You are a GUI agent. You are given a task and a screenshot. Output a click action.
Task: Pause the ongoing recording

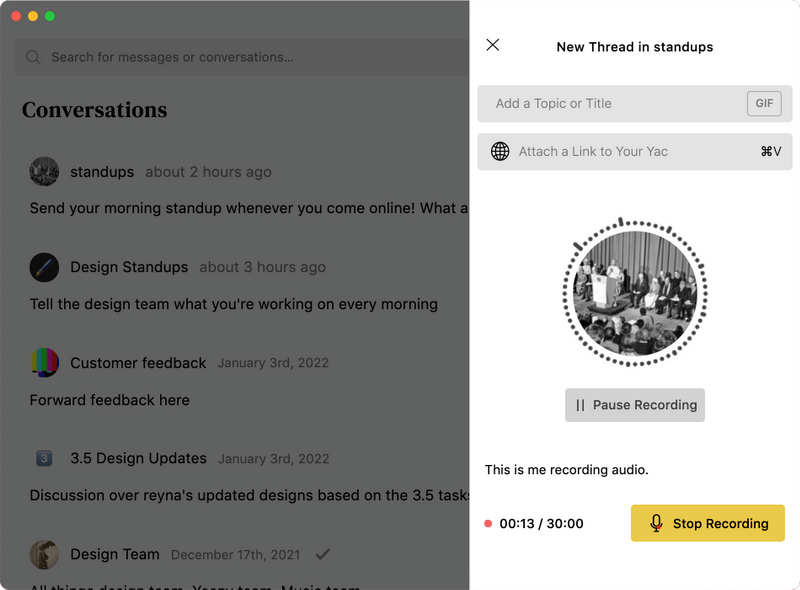click(634, 405)
